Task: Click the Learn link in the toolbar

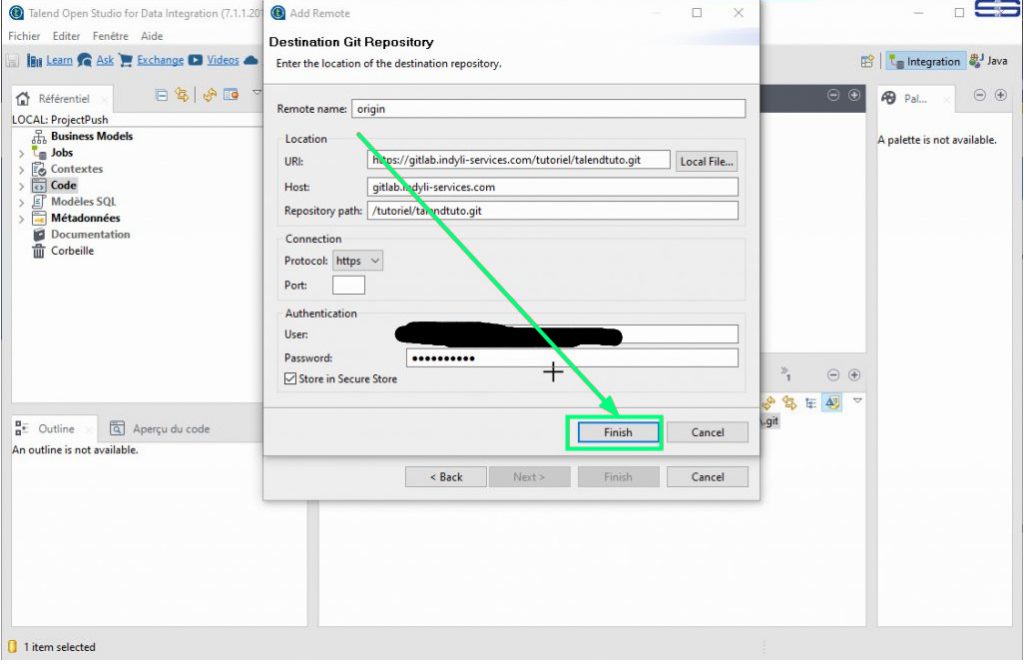Action: point(59,60)
